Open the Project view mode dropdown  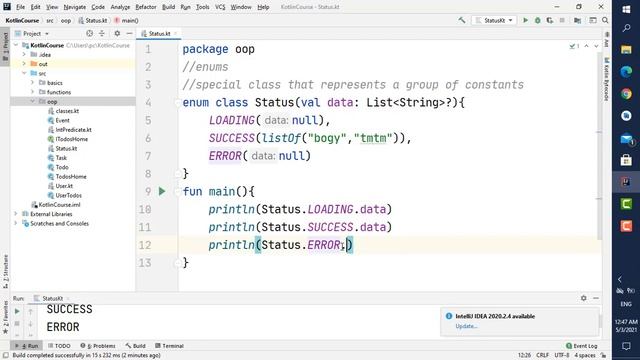[x=32, y=33]
